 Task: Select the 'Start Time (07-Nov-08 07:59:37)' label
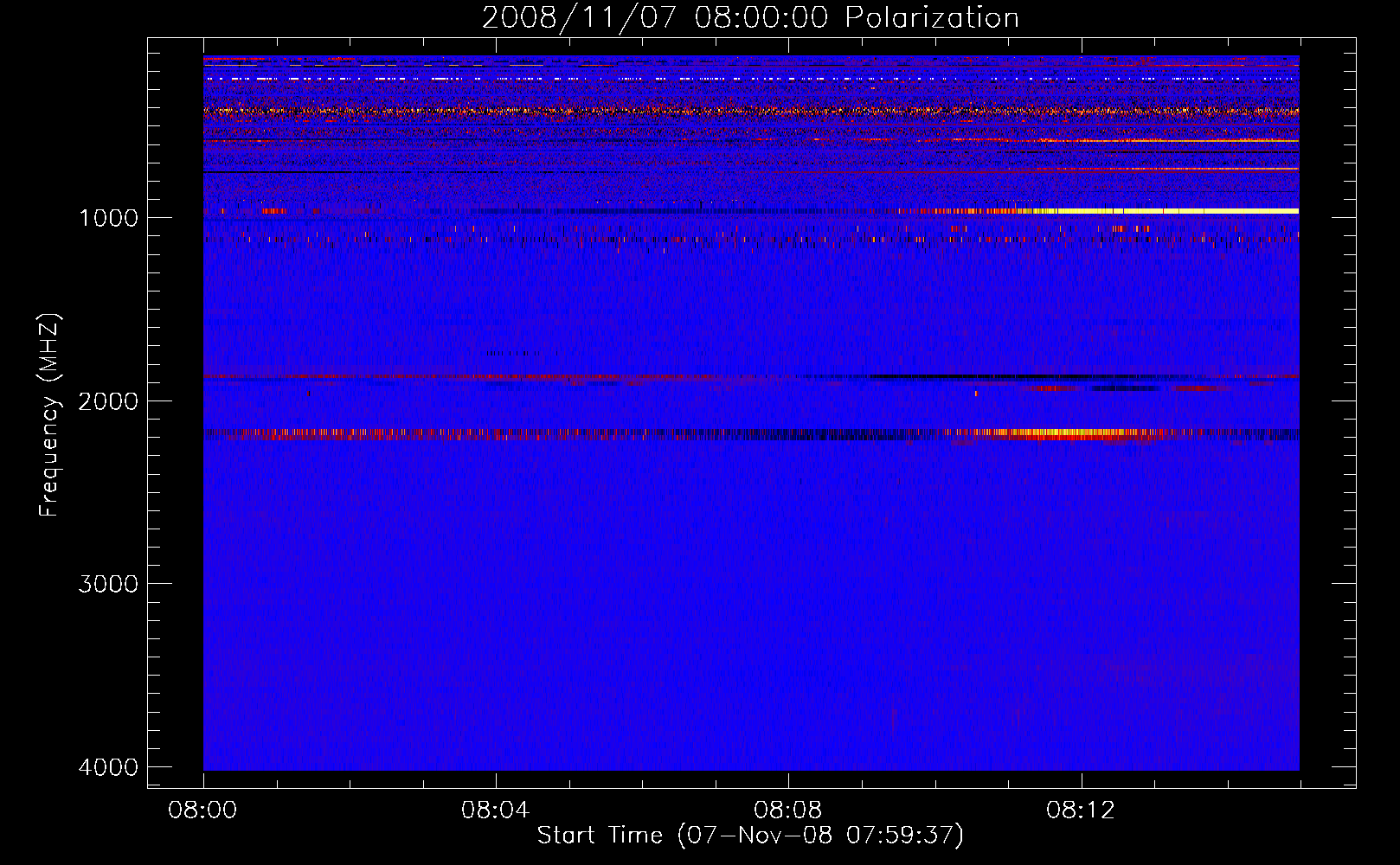tap(750, 836)
